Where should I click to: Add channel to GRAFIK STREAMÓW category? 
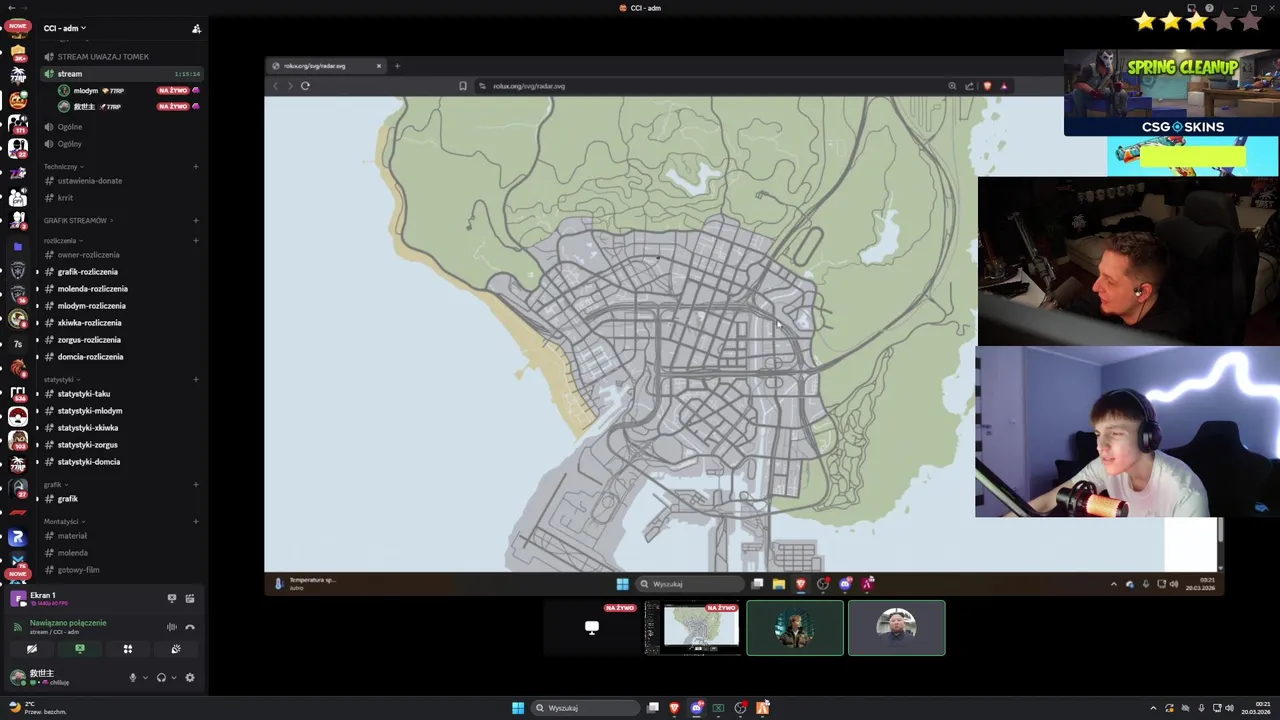click(195, 221)
